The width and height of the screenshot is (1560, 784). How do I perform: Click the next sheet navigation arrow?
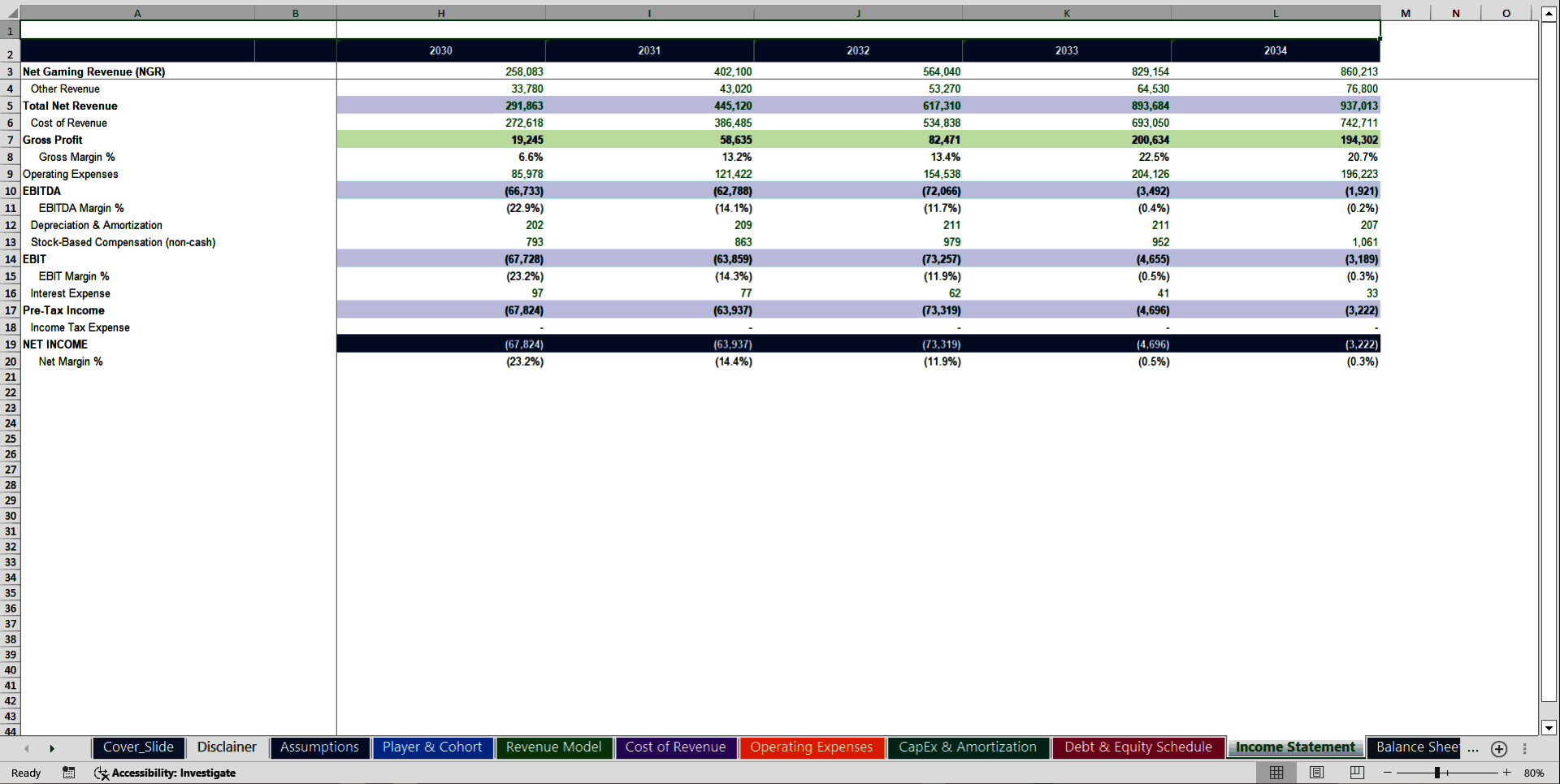[x=52, y=748]
